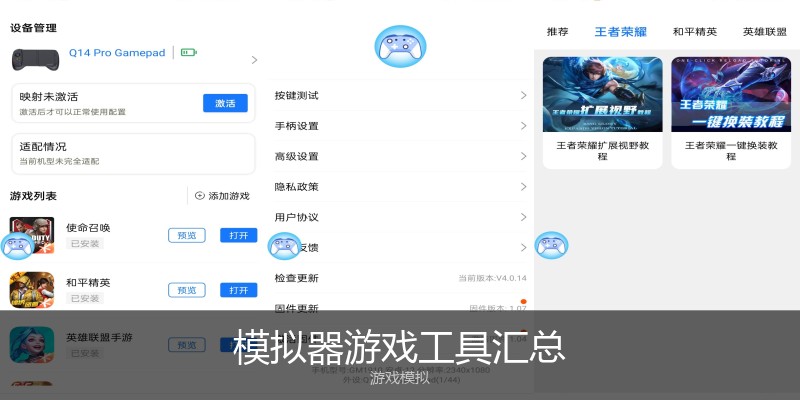This screenshot has width=800, height=400.
Task: Expand the 用户协议 chevron arrow
Action: 523,217
